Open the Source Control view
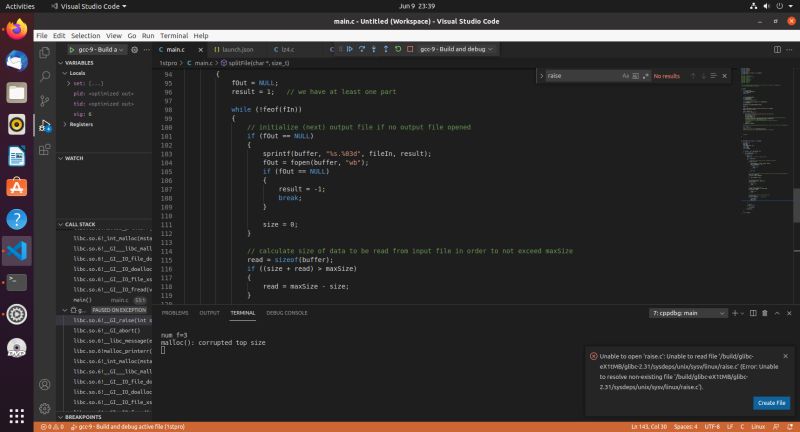The width and height of the screenshot is (800, 432). pyautogui.click(x=45, y=101)
